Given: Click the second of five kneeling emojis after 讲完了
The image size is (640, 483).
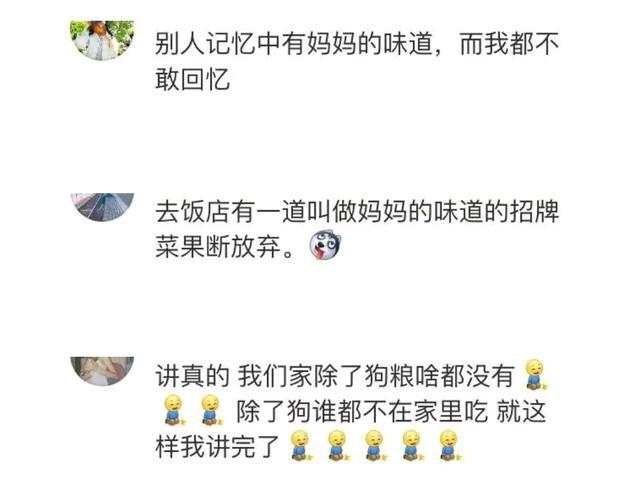Looking at the screenshot, I should [x=338, y=446].
